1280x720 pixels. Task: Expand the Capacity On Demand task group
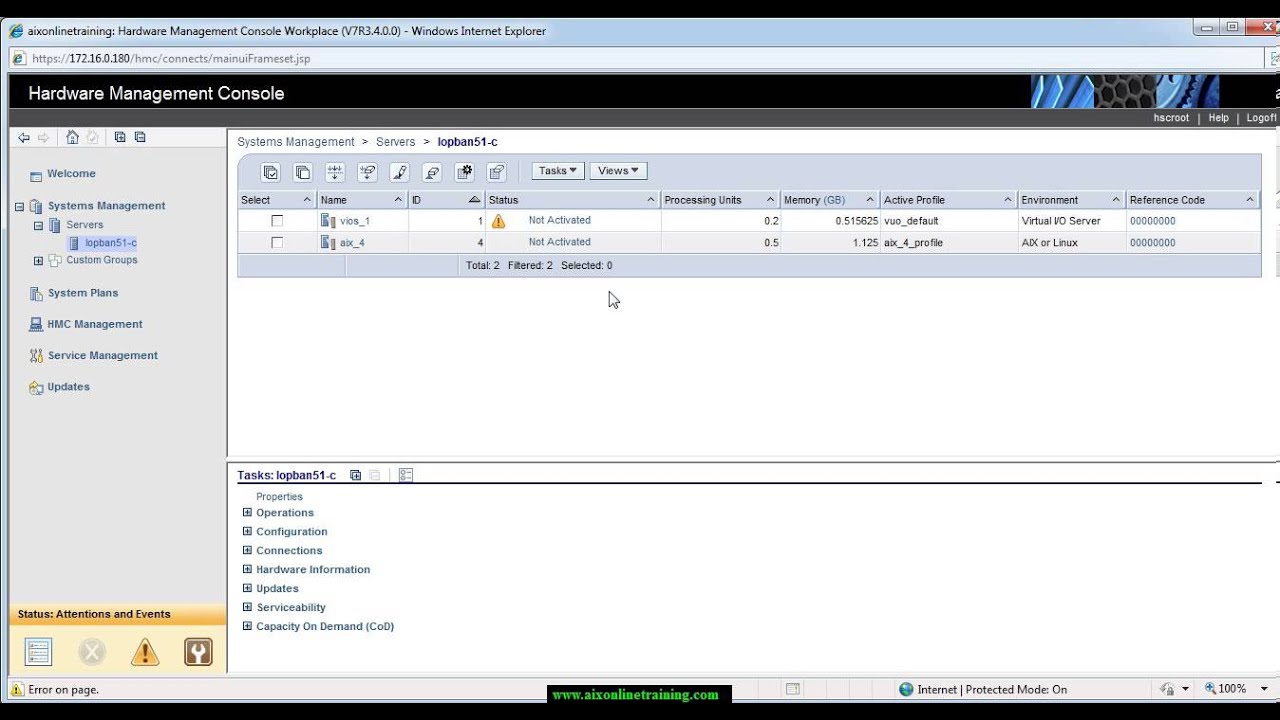(x=247, y=626)
